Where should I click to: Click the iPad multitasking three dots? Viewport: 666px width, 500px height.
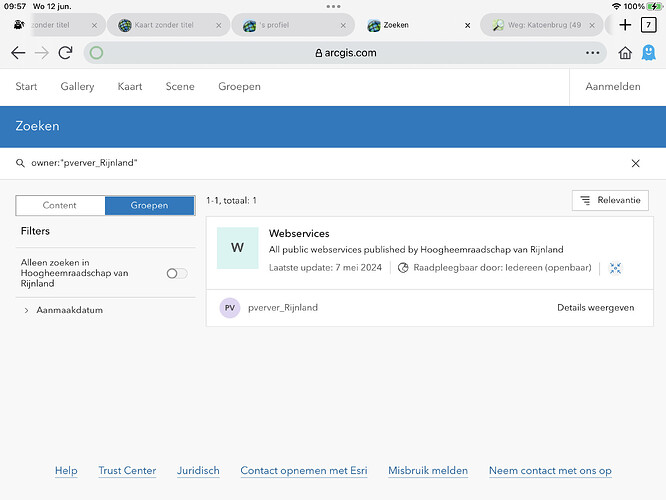pyautogui.click(x=333, y=6)
